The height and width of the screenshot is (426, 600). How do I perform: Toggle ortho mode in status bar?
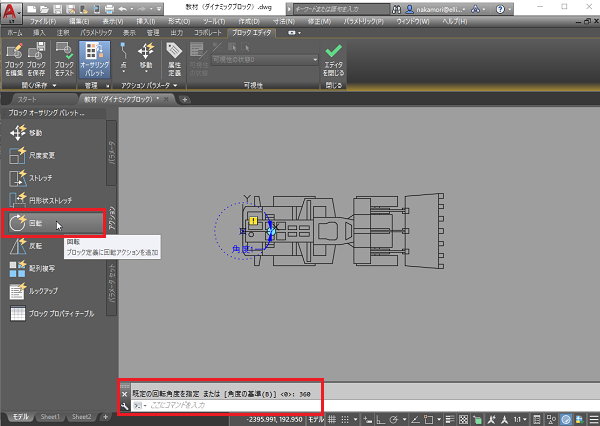[x=381, y=419]
